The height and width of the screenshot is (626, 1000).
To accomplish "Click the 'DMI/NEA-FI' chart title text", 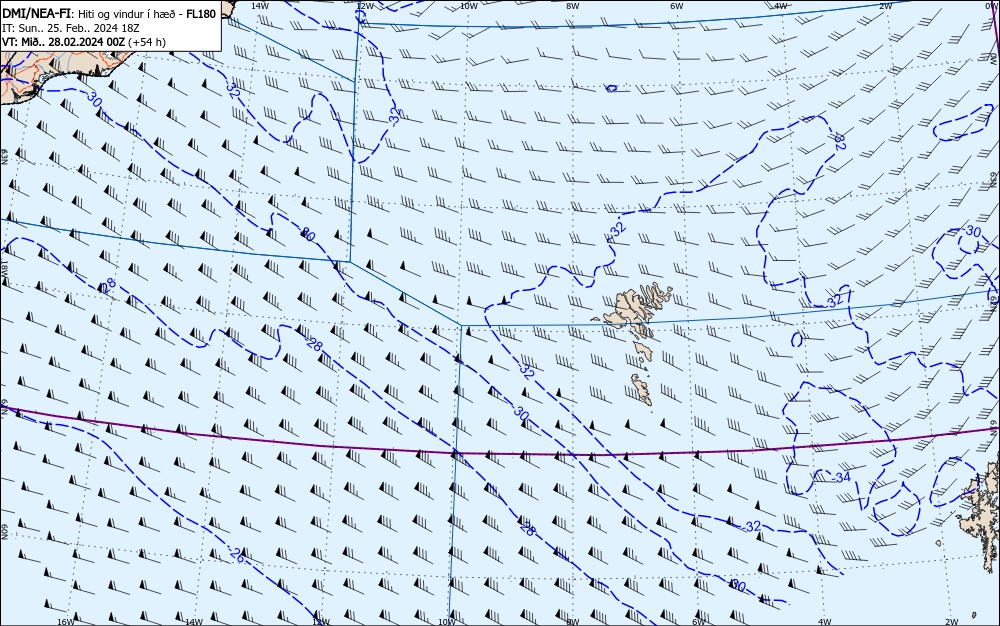I will pyautogui.click(x=38, y=14).
